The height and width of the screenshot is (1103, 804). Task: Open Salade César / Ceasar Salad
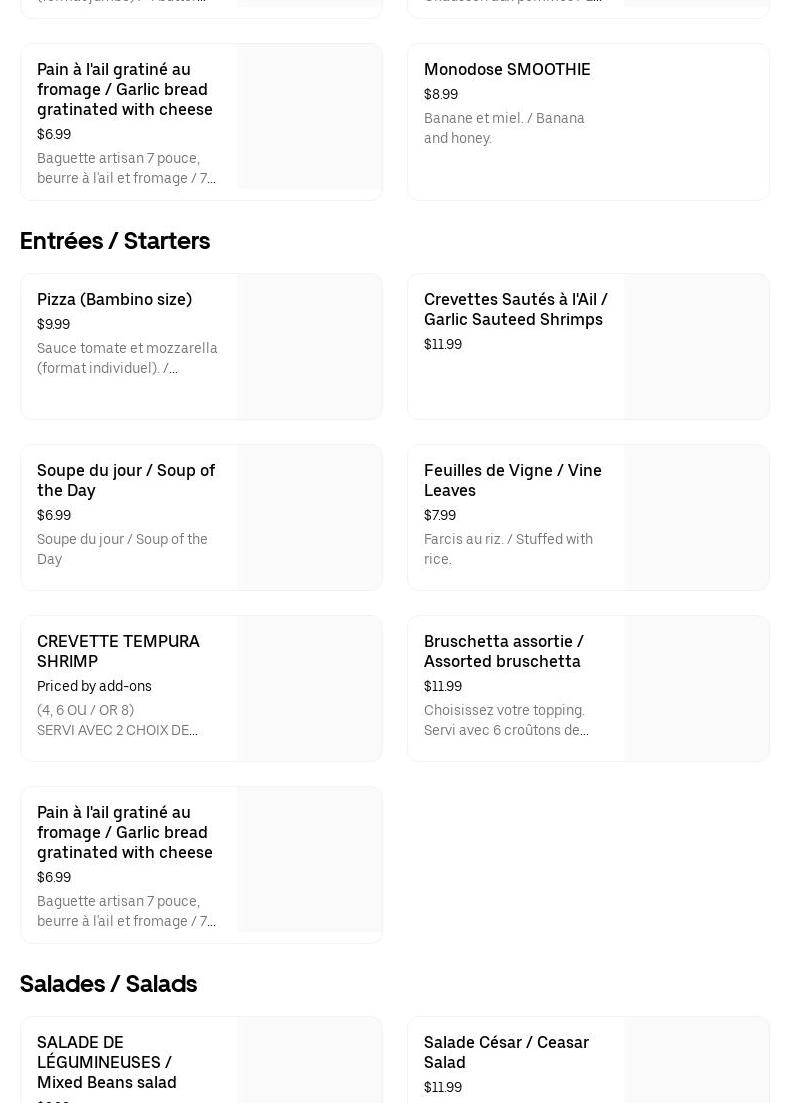click(x=506, y=1052)
